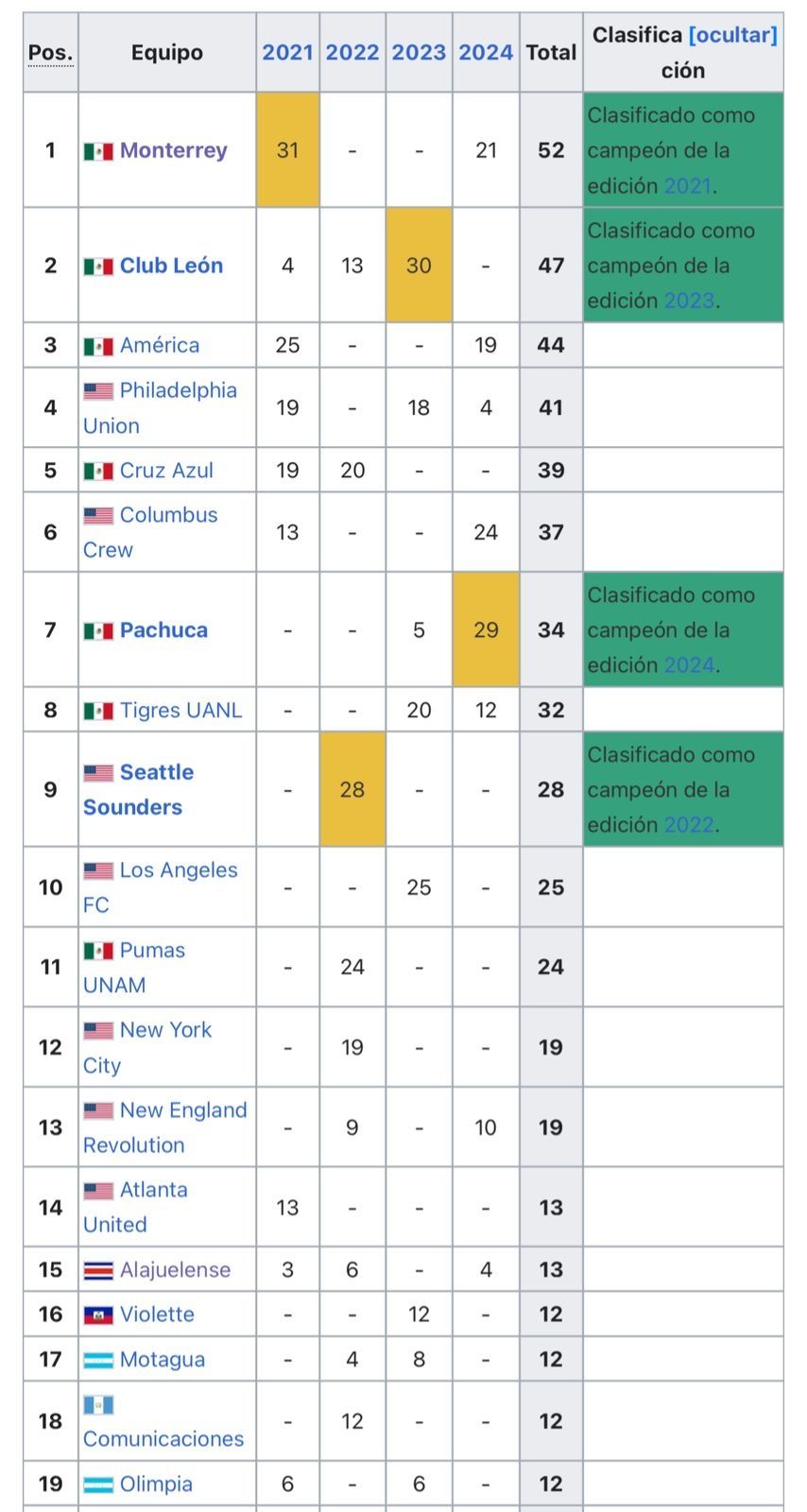Click the Haiti flag beside Violette
The height and width of the screenshot is (1512, 807).
point(98,1314)
